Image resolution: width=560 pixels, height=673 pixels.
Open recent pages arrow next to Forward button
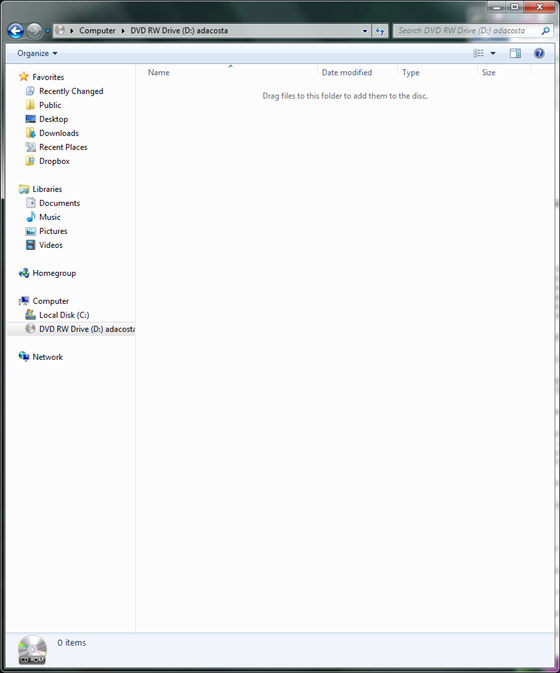(48, 31)
